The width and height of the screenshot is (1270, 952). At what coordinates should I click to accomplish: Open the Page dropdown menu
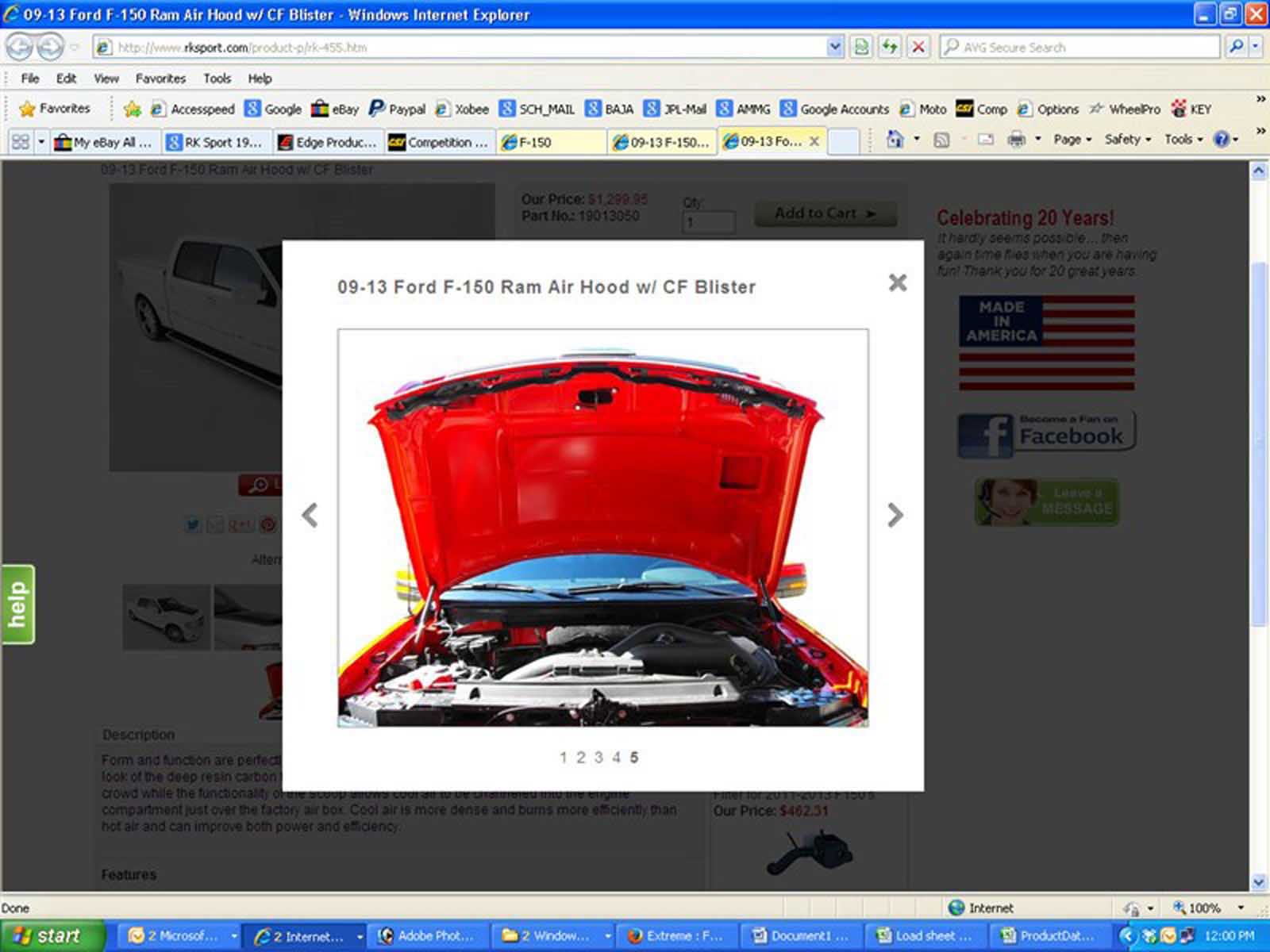click(1072, 140)
